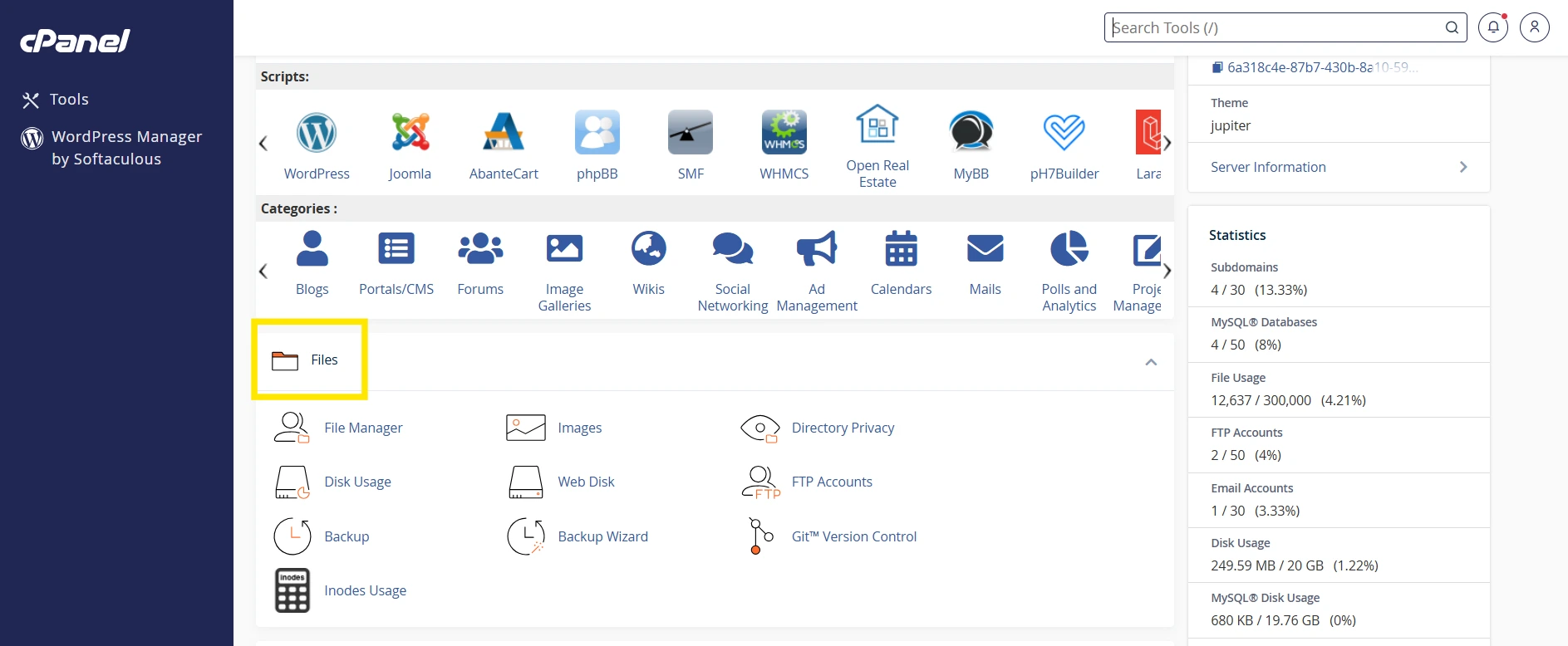The width and height of the screenshot is (1568, 646).
Task: Open the Joomla script icon
Action: pos(410,133)
